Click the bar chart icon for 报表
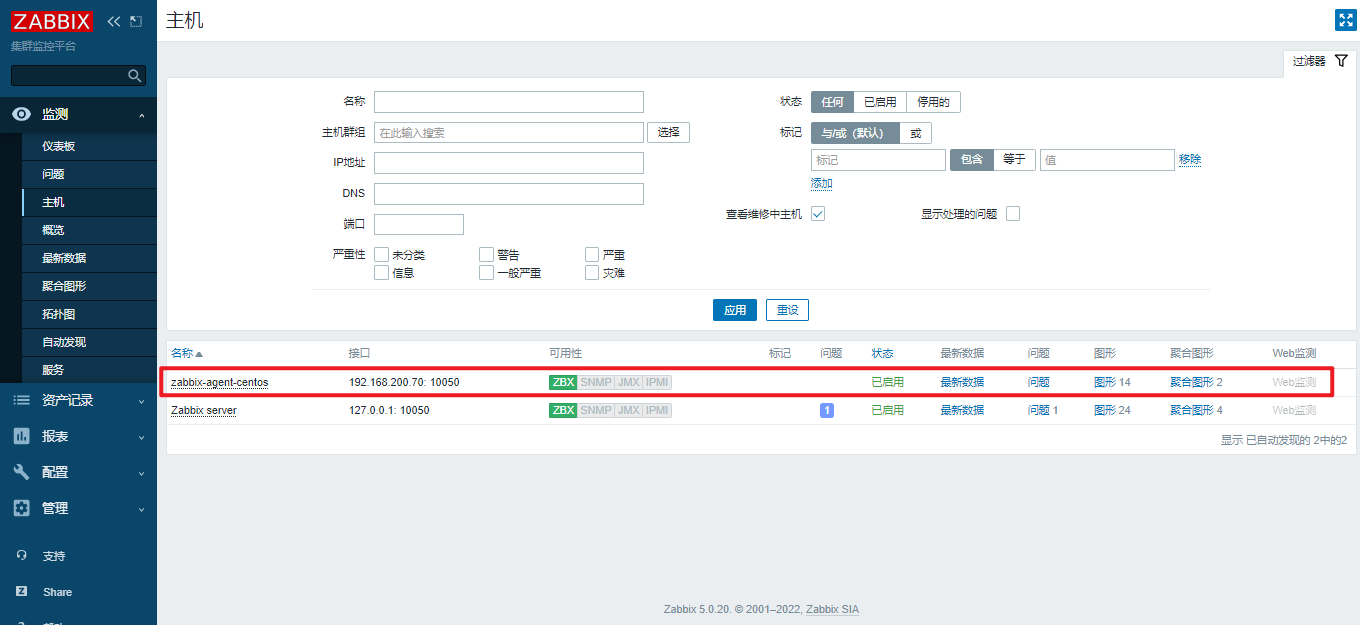 point(21,436)
